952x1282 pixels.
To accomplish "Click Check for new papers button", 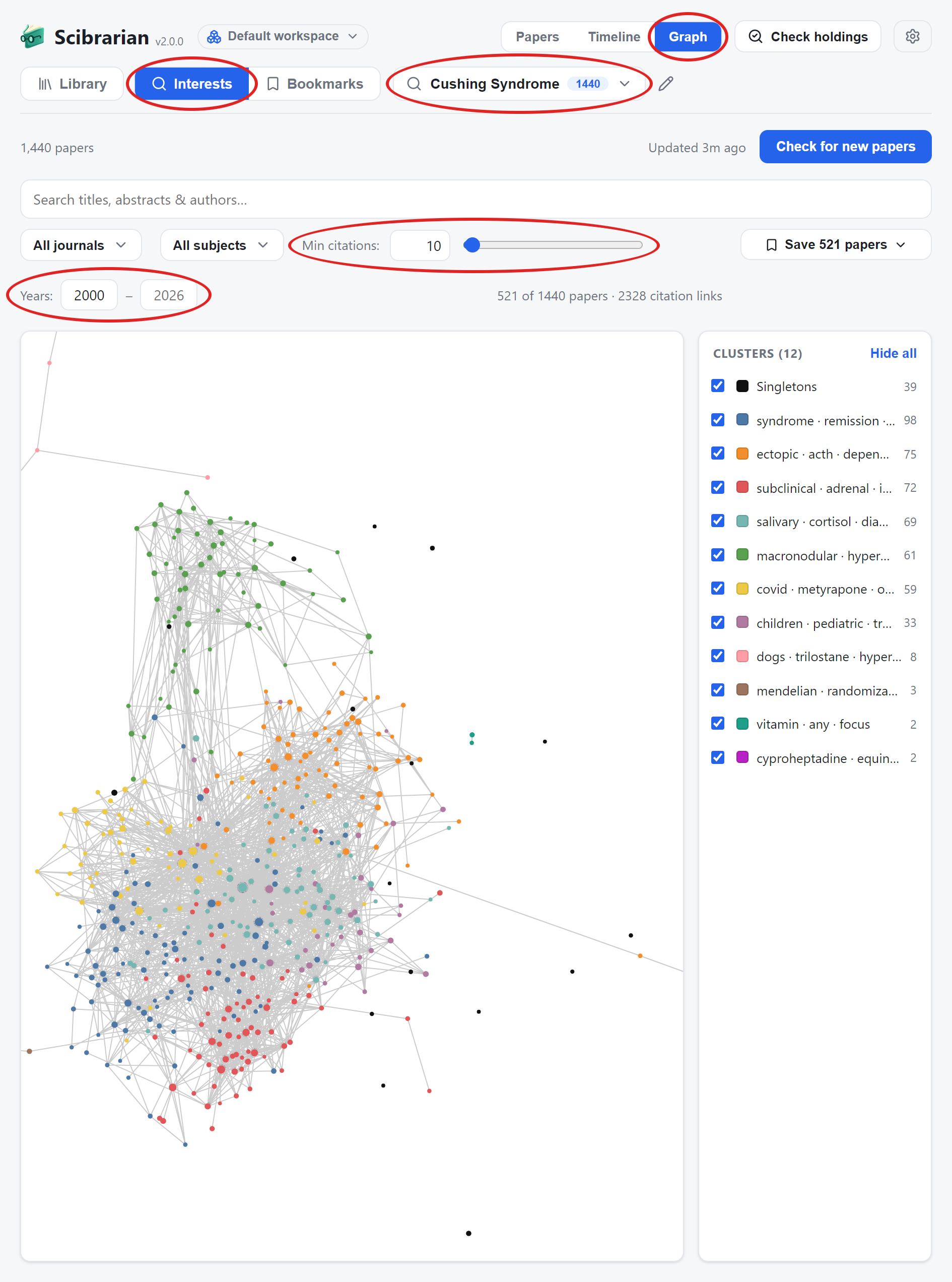I will click(845, 147).
